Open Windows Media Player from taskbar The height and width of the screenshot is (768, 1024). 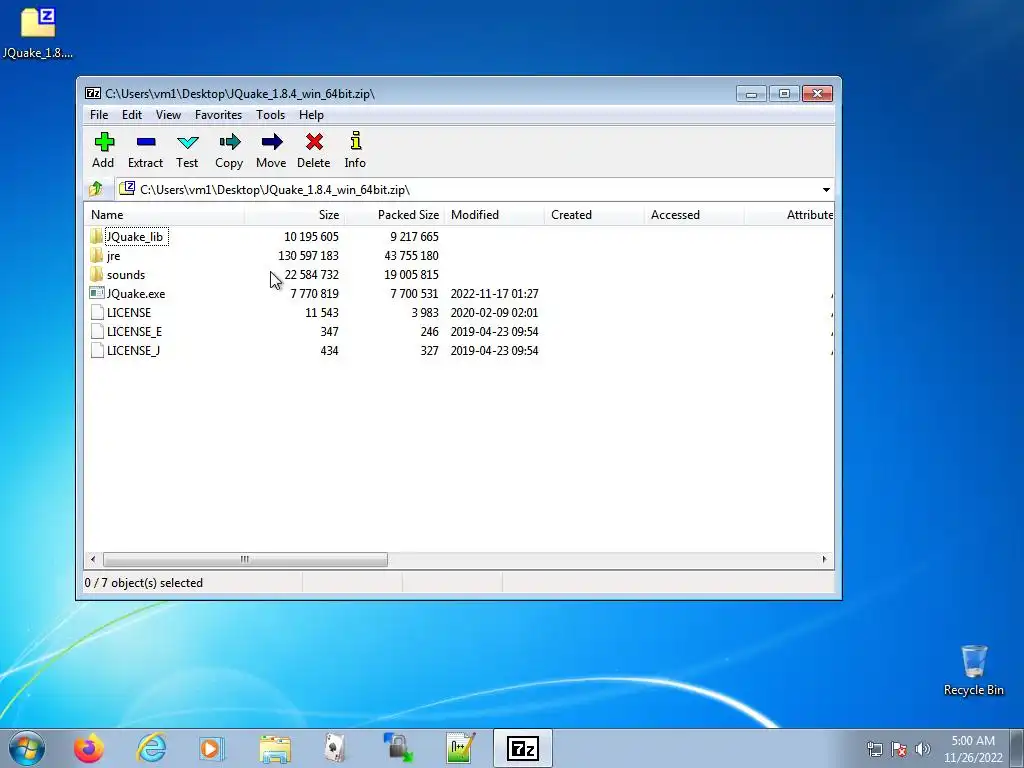point(212,748)
